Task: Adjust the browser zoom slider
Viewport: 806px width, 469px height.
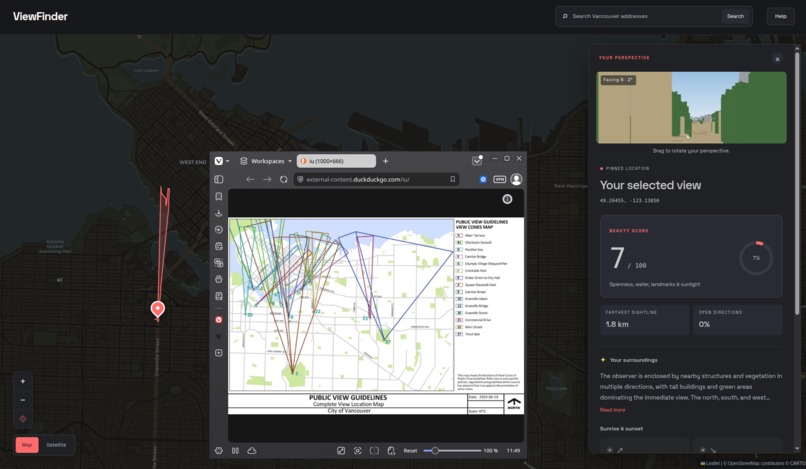Action: (x=452, y=450)
